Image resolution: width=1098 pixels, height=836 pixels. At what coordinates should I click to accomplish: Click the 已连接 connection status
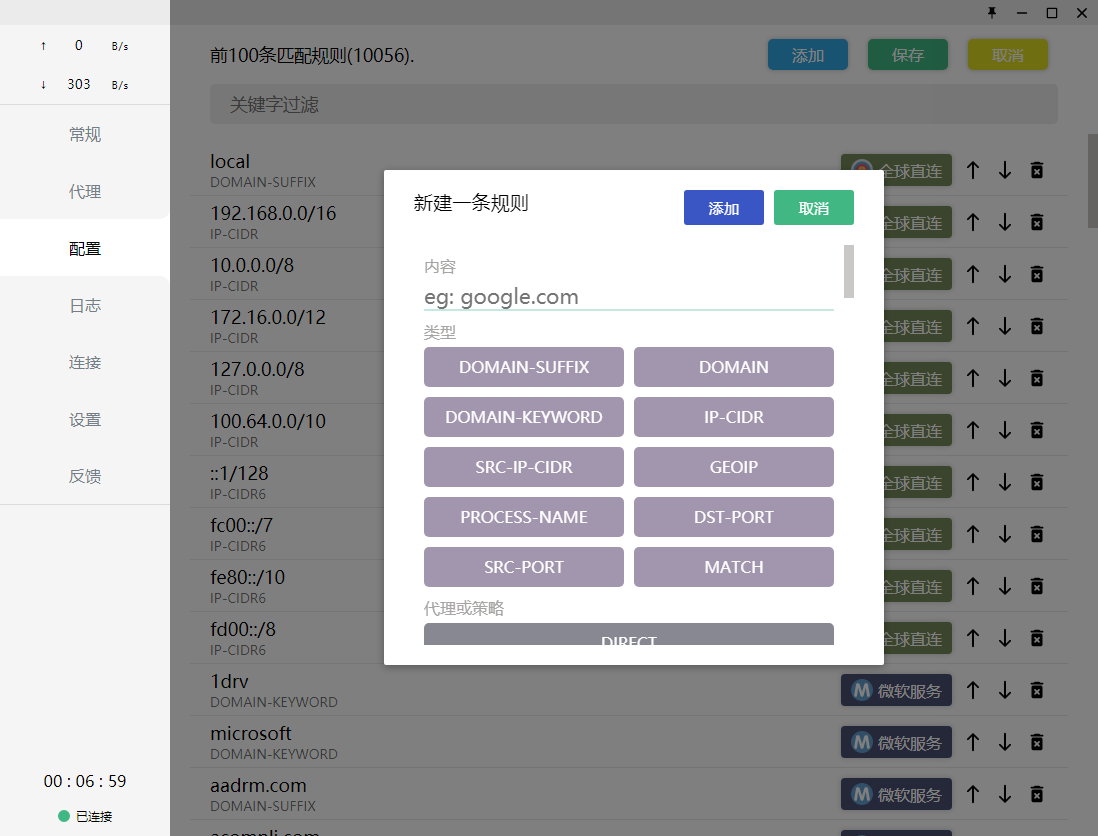pos(85,816)
